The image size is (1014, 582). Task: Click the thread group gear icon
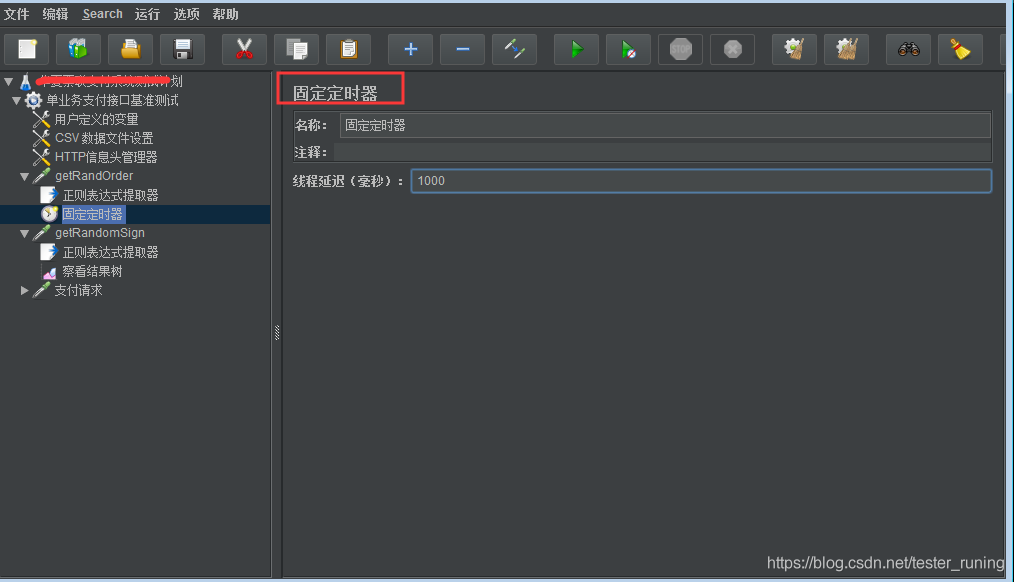[x=33, y=100]
